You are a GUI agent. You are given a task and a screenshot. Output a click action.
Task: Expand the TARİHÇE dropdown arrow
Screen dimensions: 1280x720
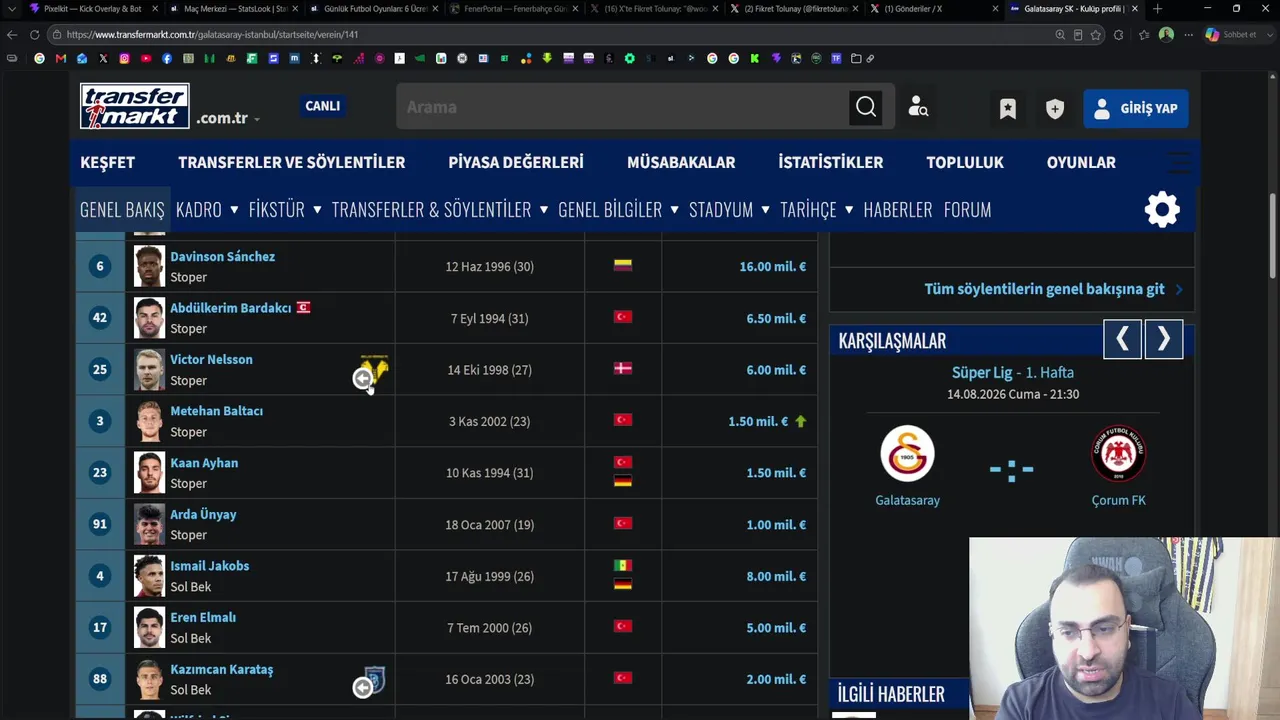848,209
